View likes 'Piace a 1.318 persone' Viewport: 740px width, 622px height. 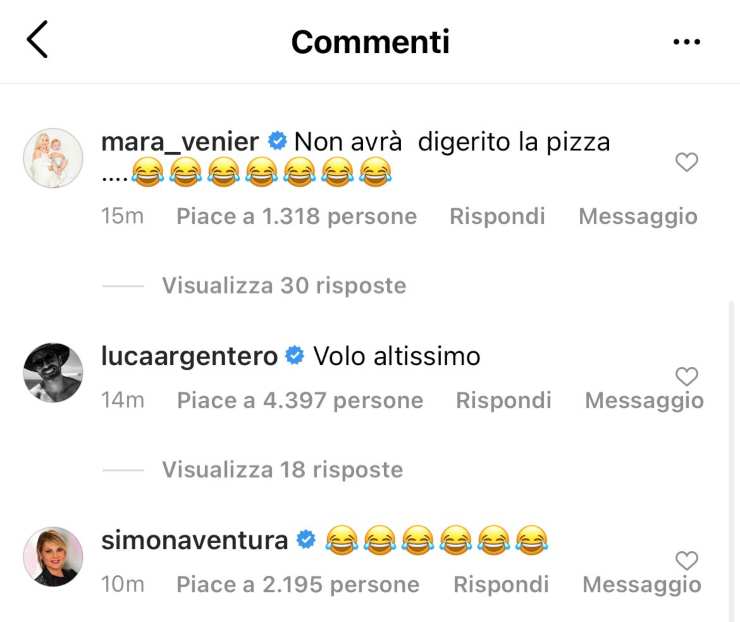(x=296, y=216)
